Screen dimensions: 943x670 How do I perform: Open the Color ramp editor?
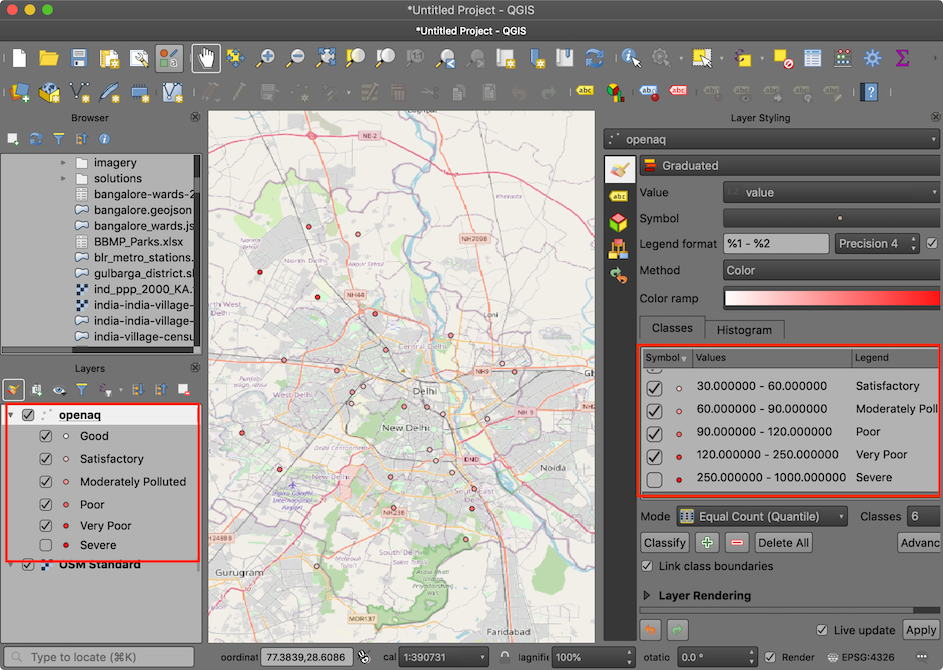coord(830,296)
